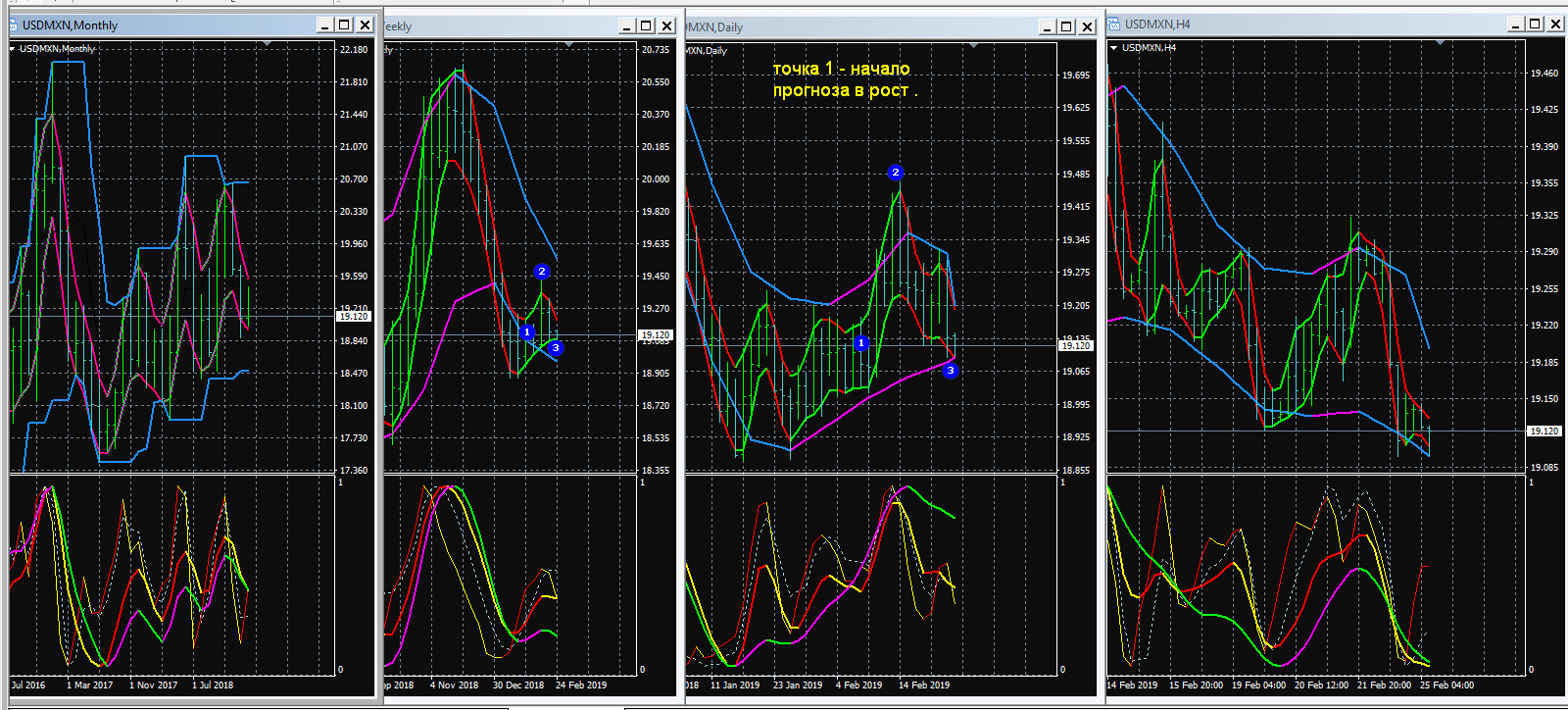Minimize the Daily chart window
This screenshot has height=710, width=1568.
point(1047,27)
